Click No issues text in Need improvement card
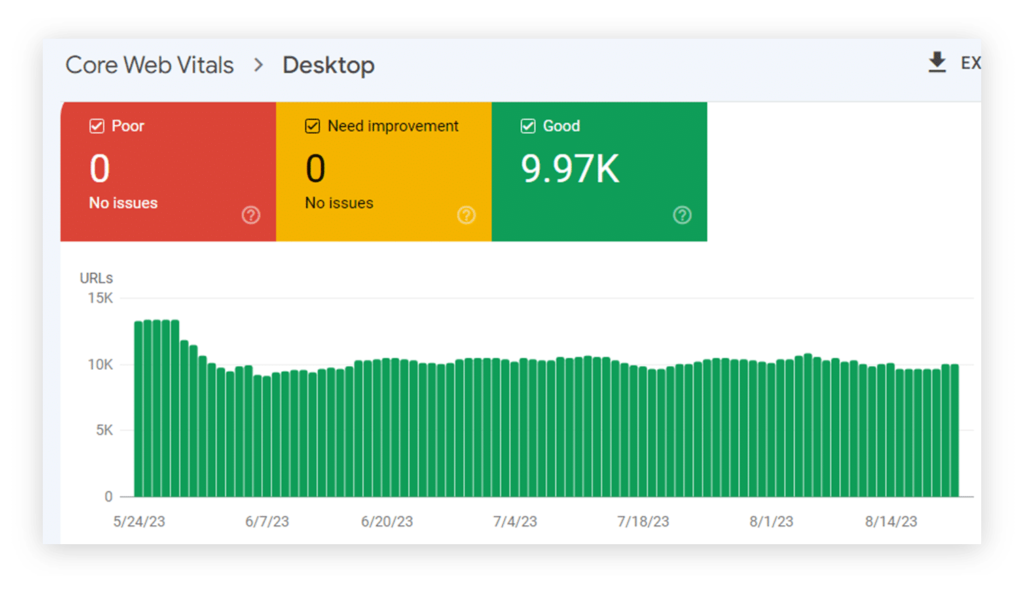 339,203
